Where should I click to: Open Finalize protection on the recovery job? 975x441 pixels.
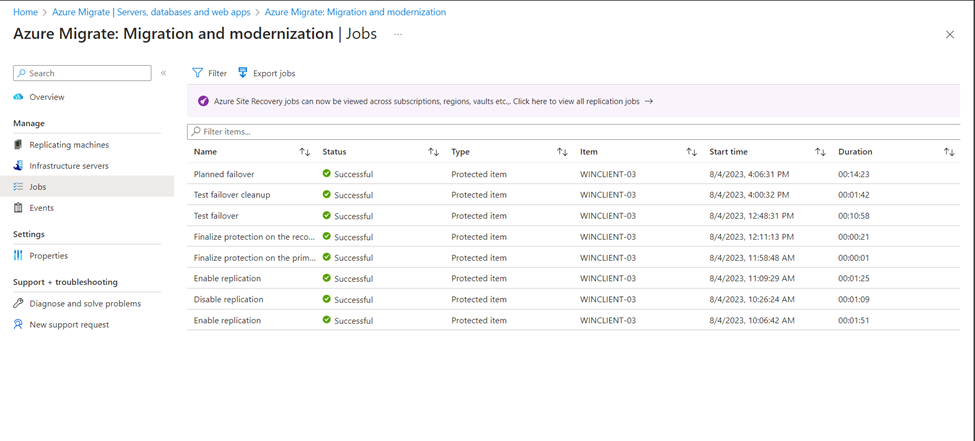pos(252,237)
